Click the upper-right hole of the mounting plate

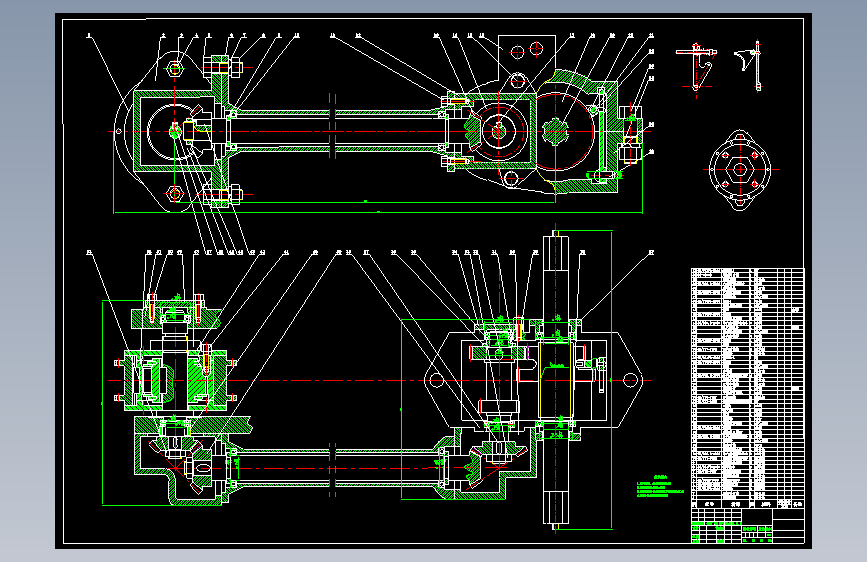pos(536,49)
